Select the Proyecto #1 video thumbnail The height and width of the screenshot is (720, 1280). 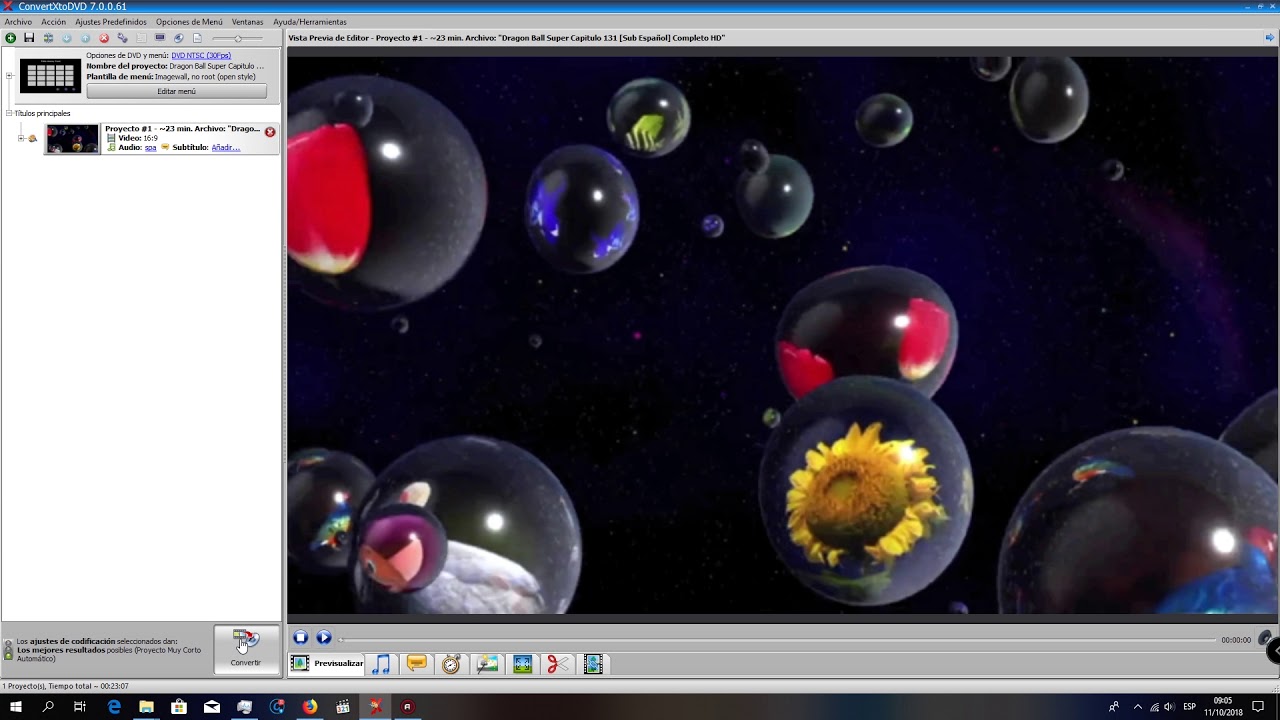pos(72,138)
